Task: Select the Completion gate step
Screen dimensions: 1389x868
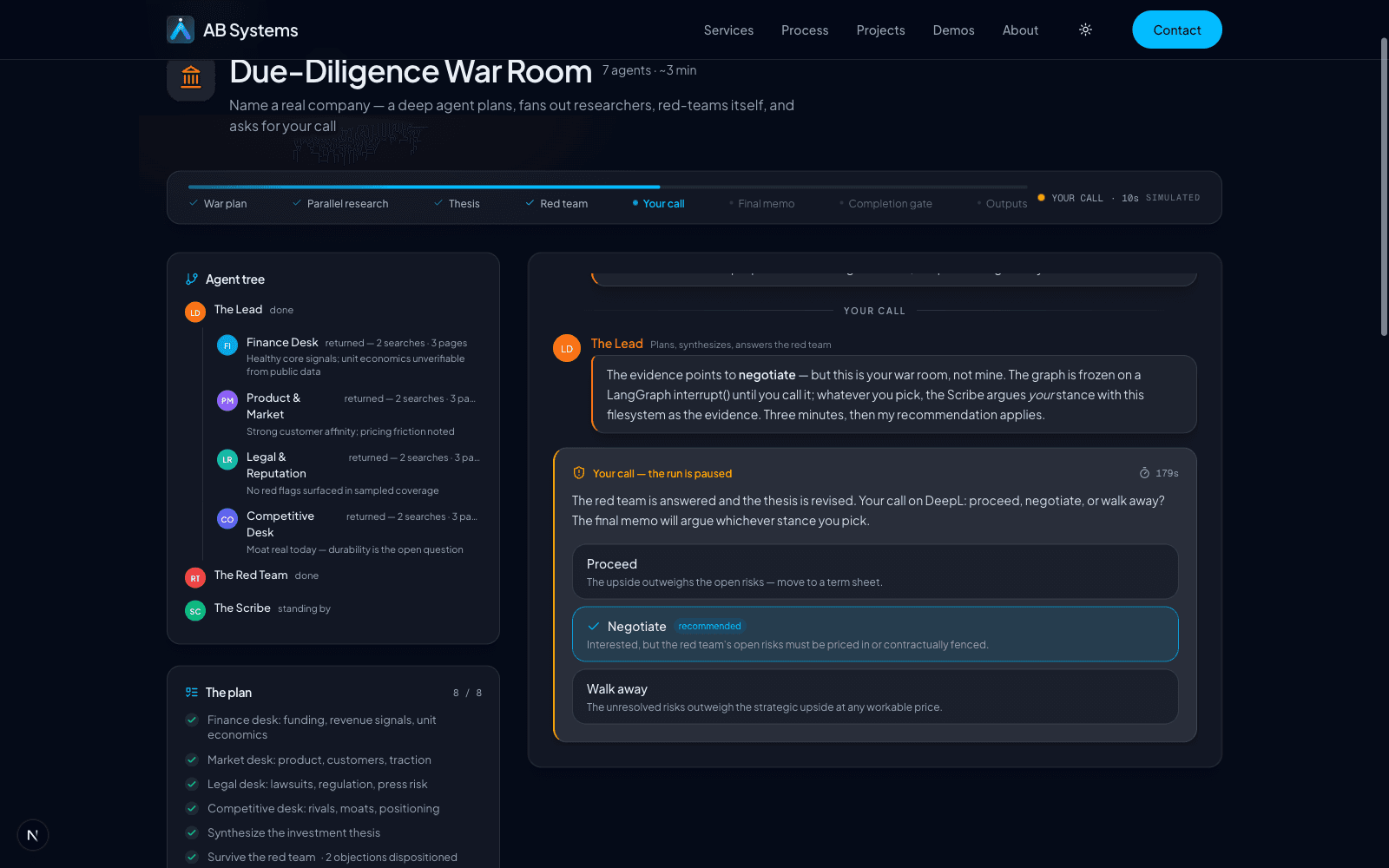Action: tap(886, 204)
